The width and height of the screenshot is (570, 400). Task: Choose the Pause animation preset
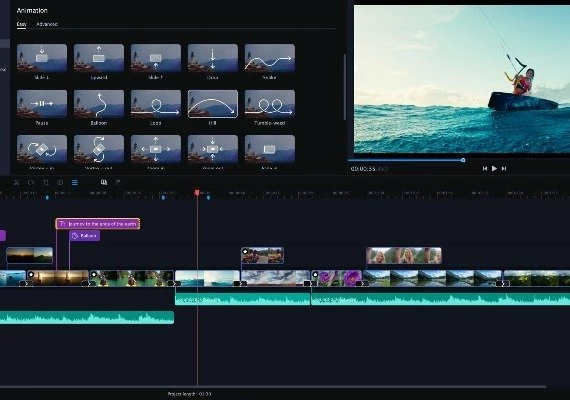point(42,104)
